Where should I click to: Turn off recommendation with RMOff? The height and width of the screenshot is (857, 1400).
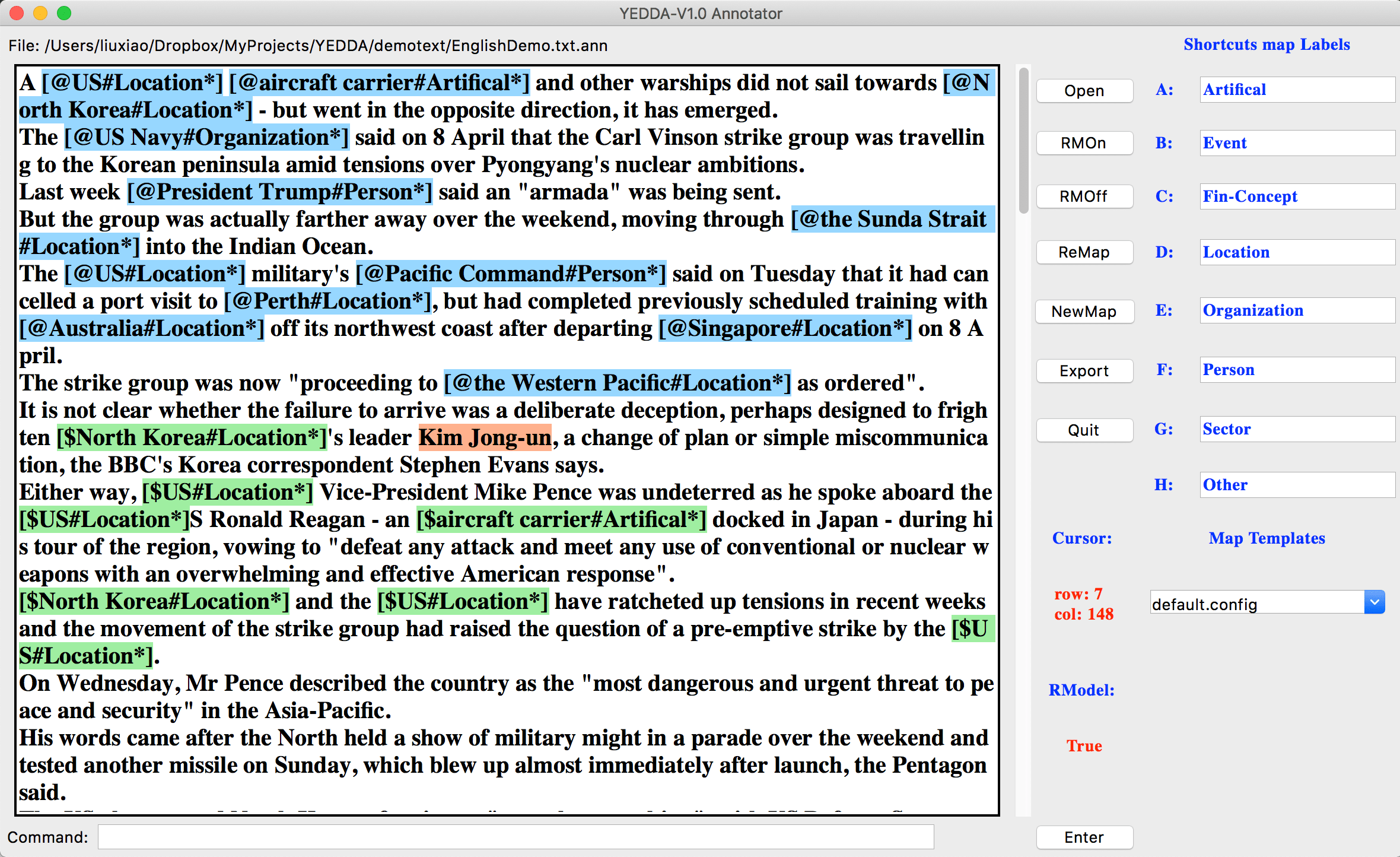coord(1084,196)
